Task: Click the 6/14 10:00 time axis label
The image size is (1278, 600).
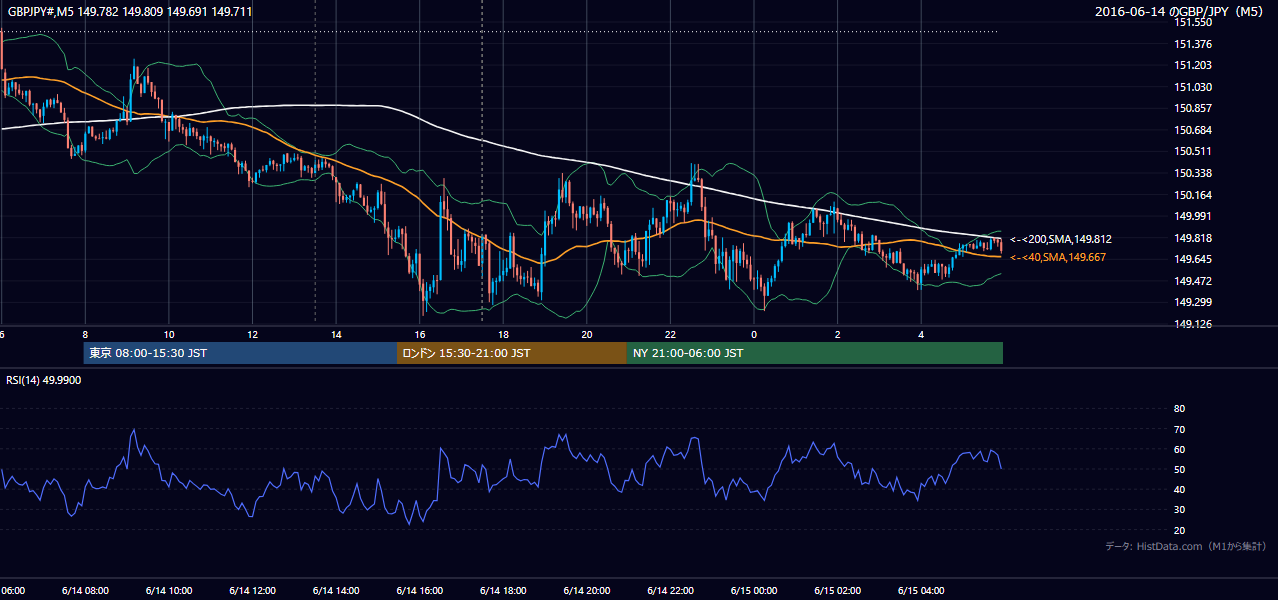Action: [168, 590]
